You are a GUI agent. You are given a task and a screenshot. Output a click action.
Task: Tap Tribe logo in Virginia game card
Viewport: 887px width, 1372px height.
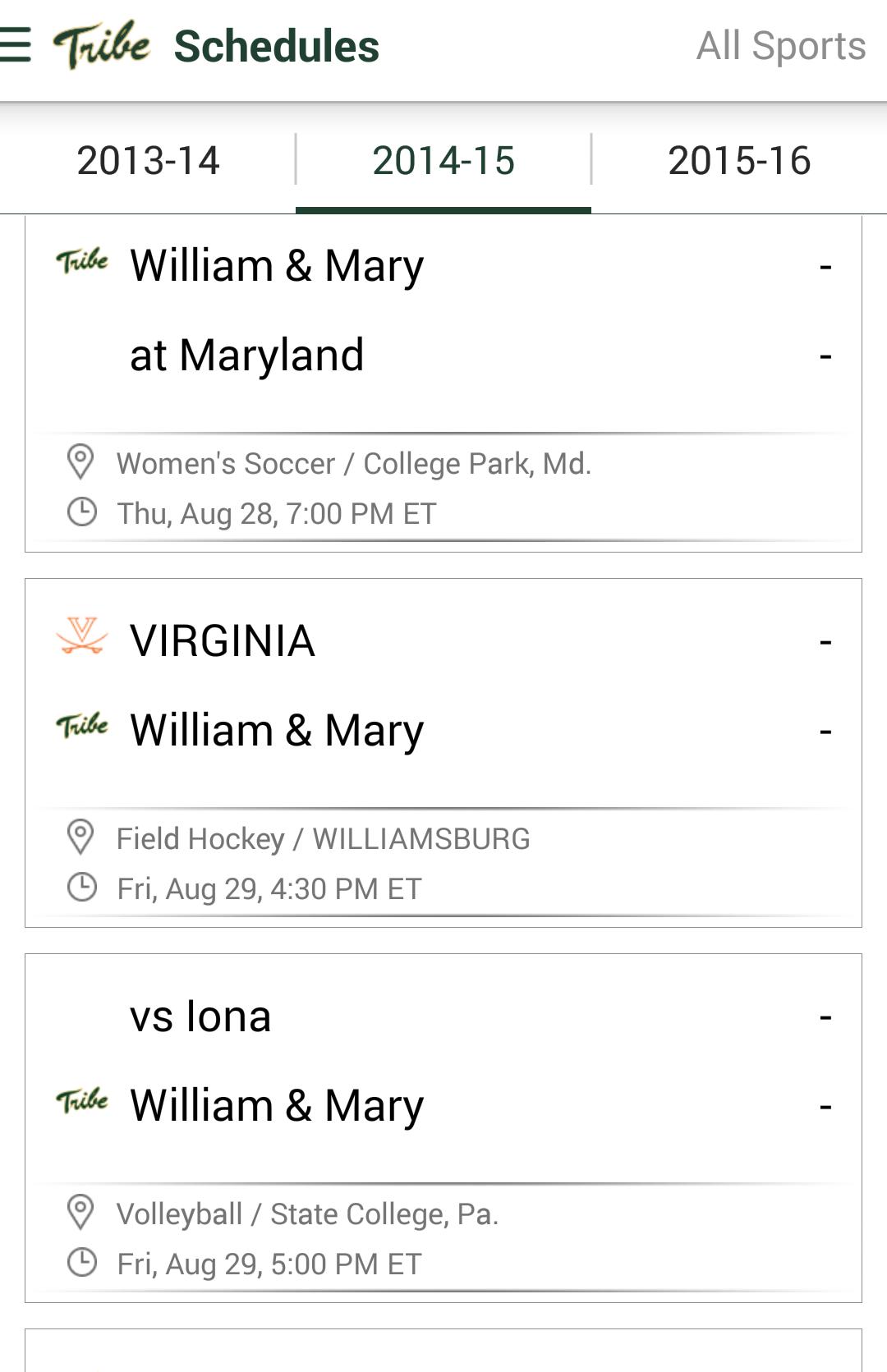(x=82, y=727)
